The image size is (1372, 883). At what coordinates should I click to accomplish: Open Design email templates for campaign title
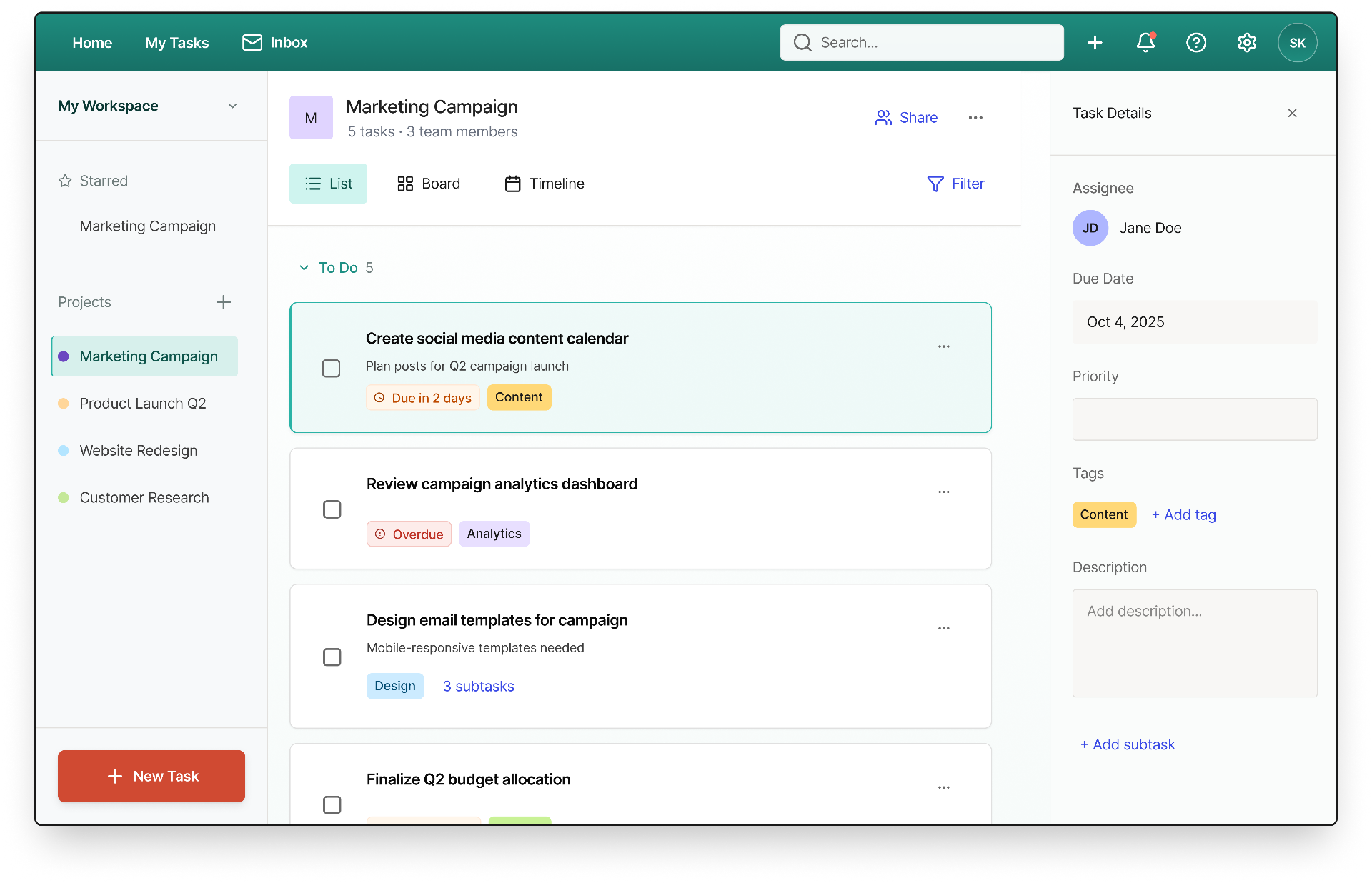pos(497,620)
